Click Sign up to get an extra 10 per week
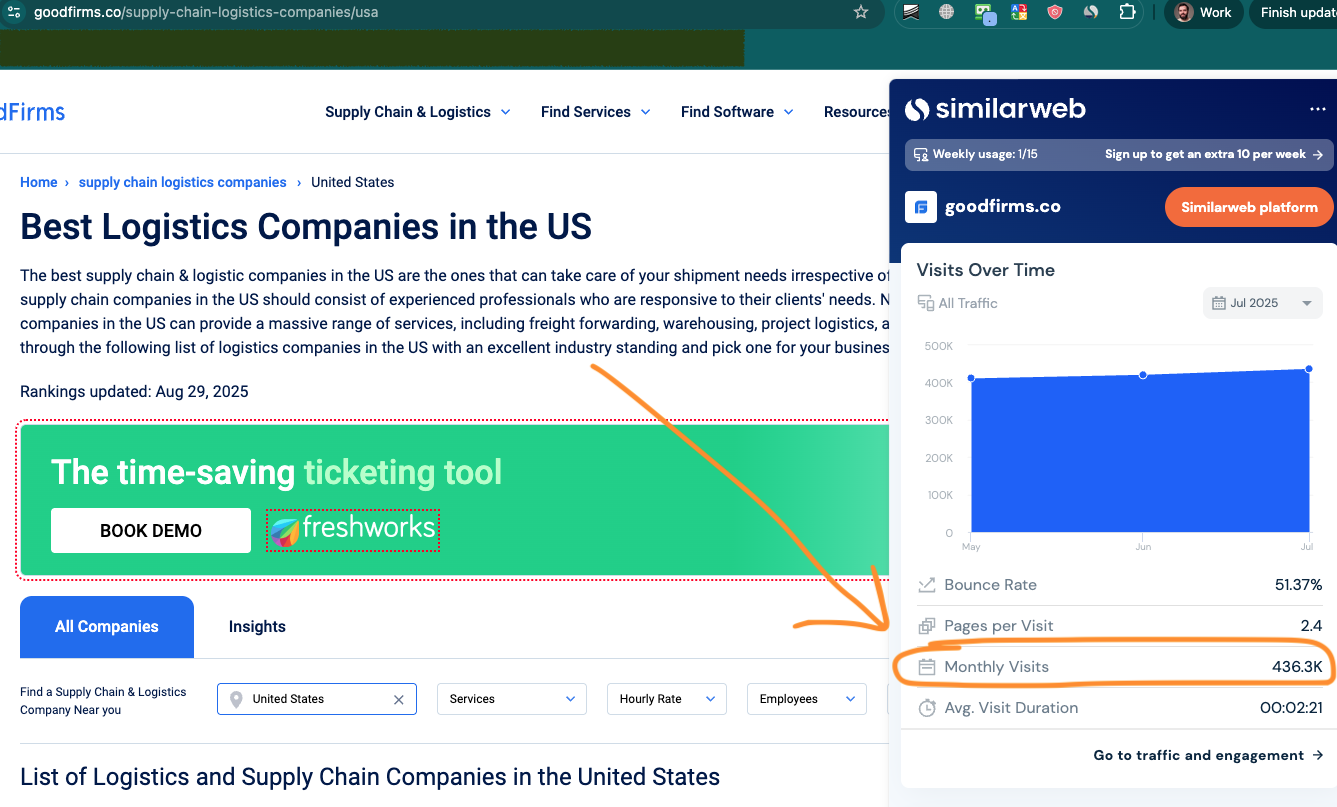Viewport: 1337px width, 807px height. (x=1214, y=155)
